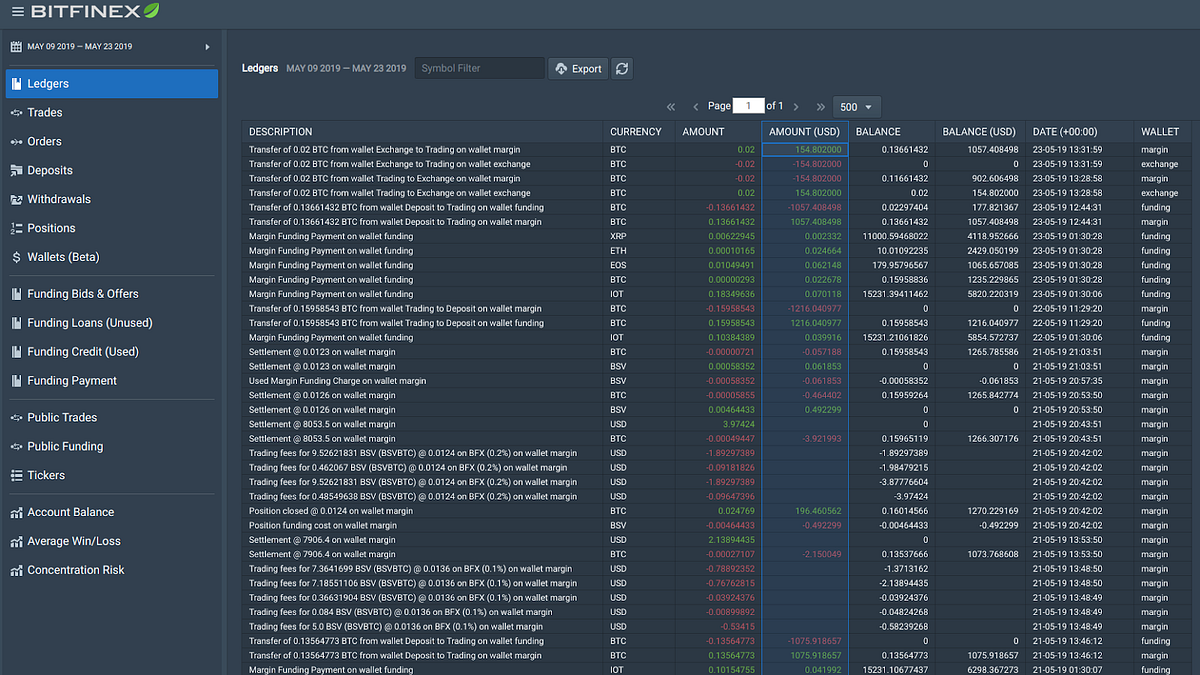The image size is (1200, 675).
Task: Click the Withdrawals sidebar icon
Action: point(15,199)
